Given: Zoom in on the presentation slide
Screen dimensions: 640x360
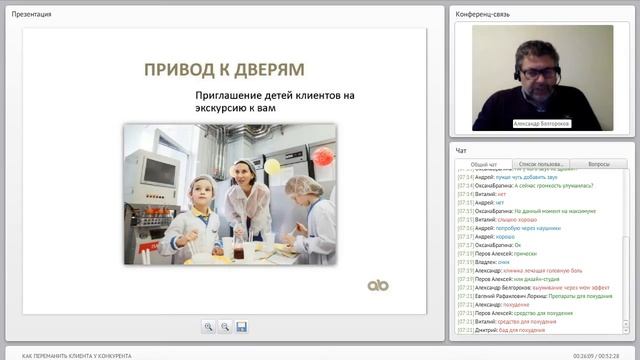Looking at the screenshot, I should 208,327.
